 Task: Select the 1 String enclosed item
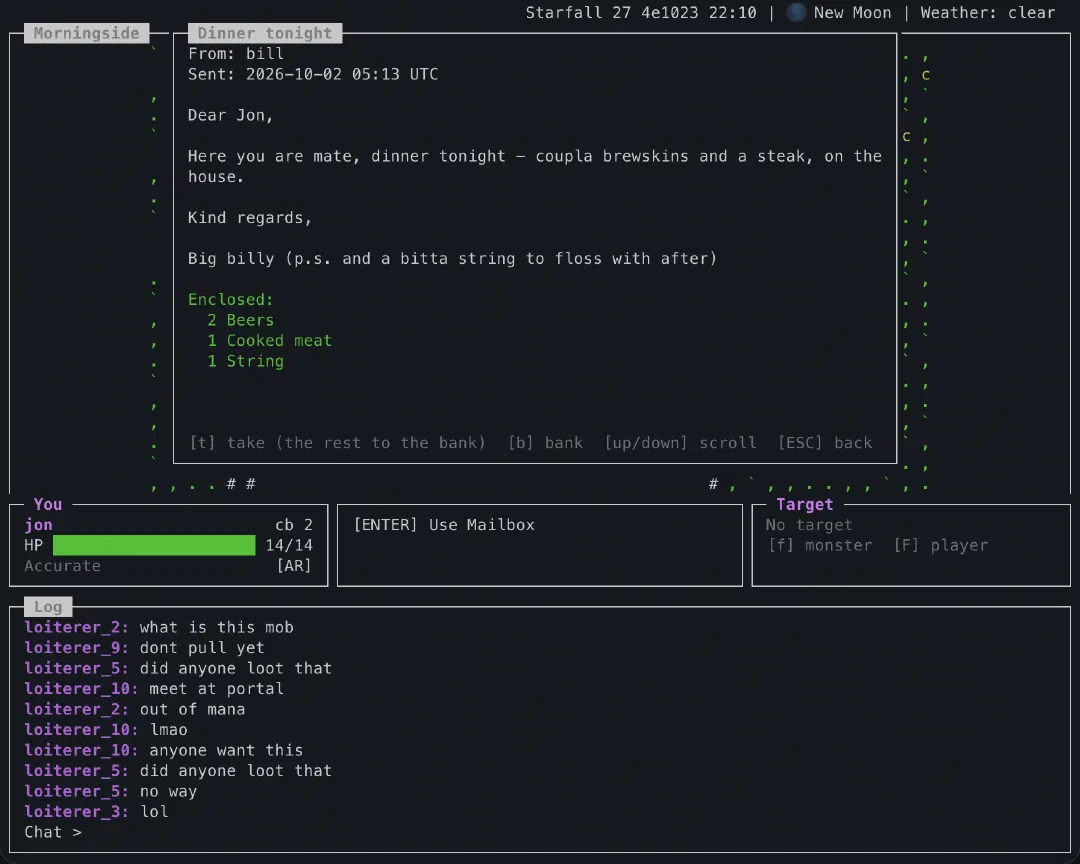pos(245,361)
